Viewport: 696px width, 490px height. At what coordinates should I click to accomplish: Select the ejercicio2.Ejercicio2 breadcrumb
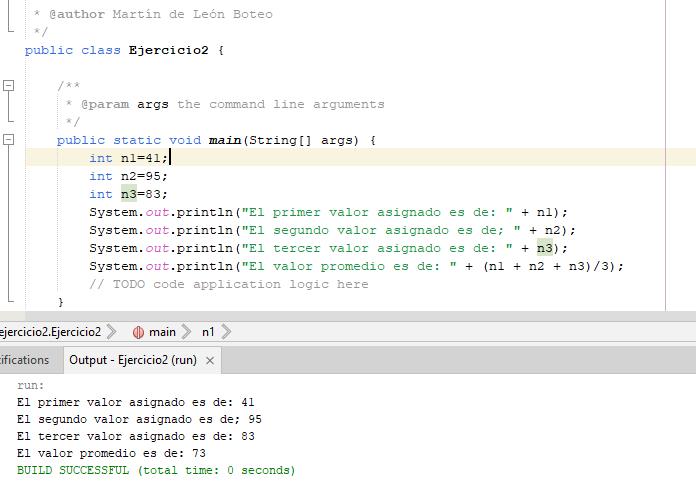[50, 332]
